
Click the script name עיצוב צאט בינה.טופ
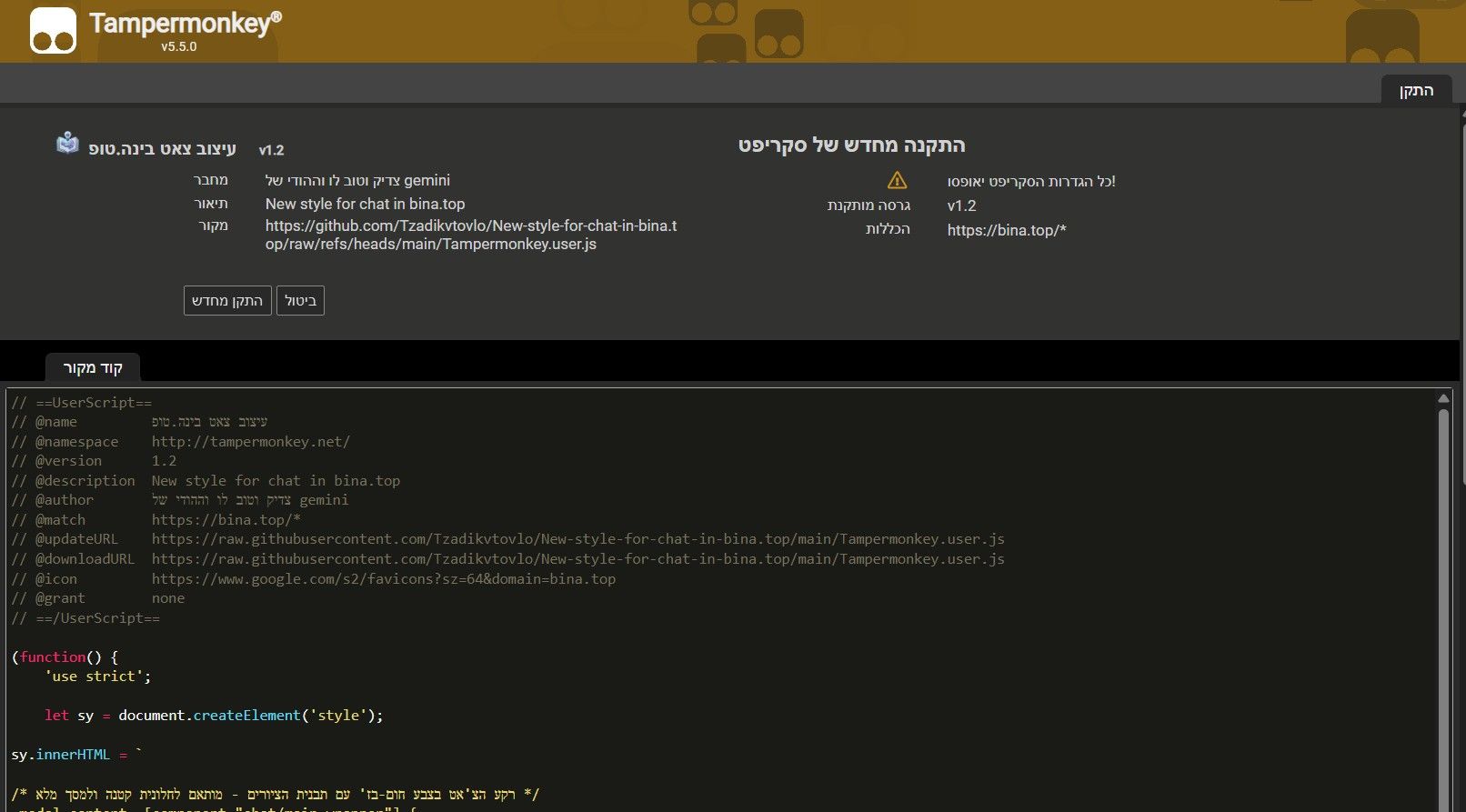point(163,148)
